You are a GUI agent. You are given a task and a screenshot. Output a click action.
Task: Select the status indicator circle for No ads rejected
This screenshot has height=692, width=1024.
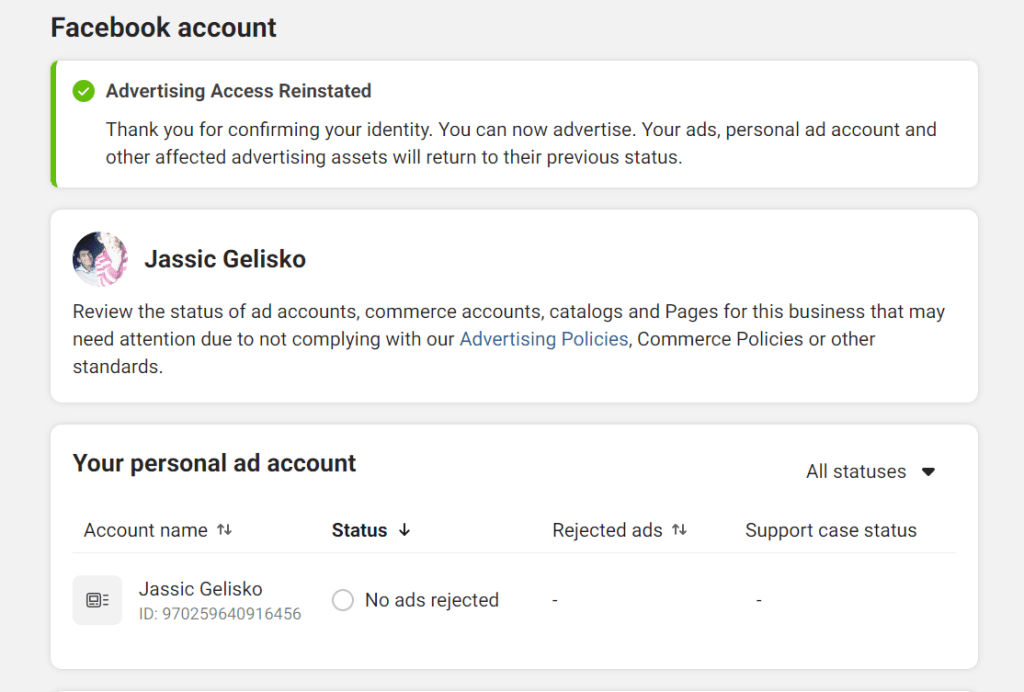coord(342,599)
